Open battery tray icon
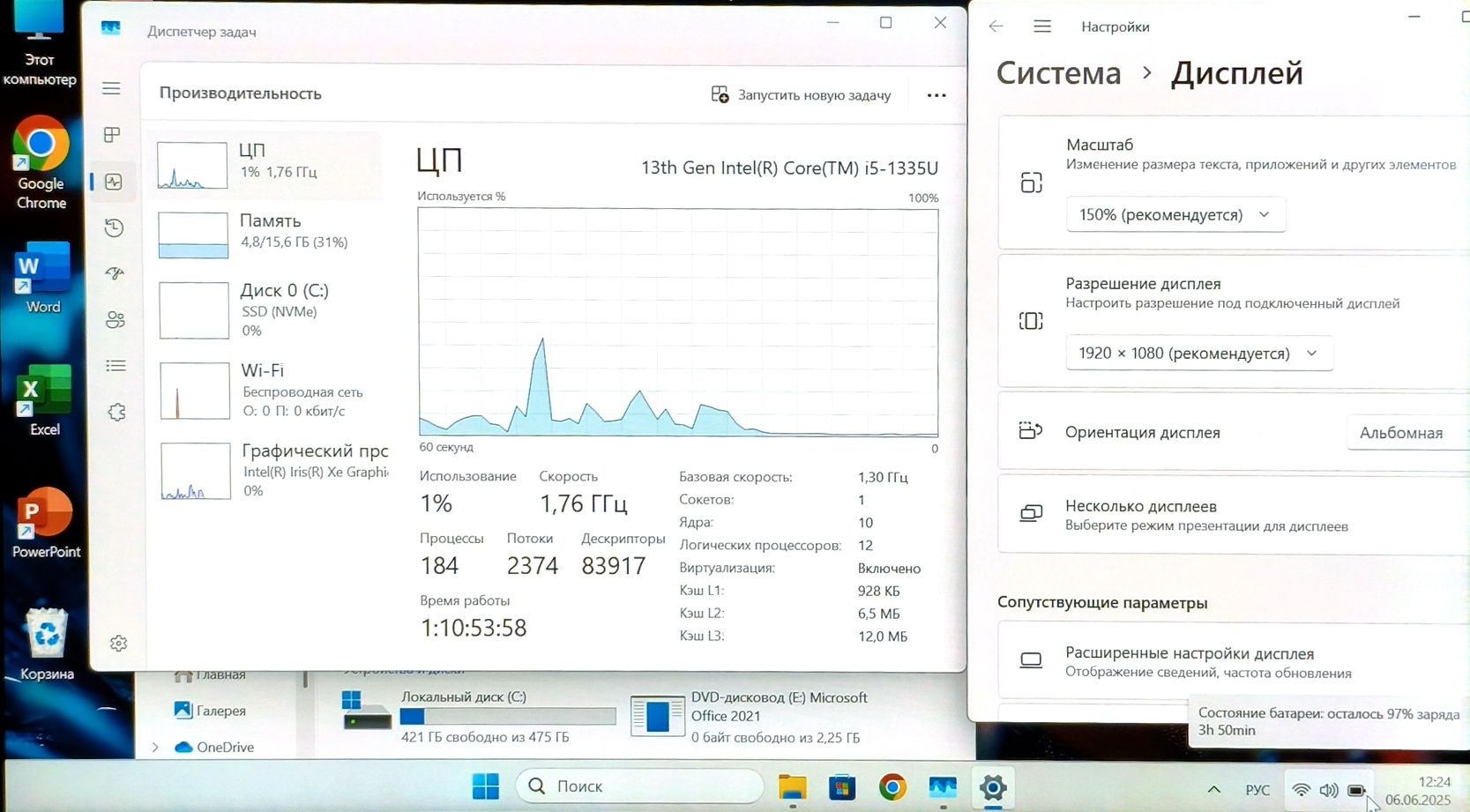This screenshot has height=812, width=1470. click(x=1357, y=790)
